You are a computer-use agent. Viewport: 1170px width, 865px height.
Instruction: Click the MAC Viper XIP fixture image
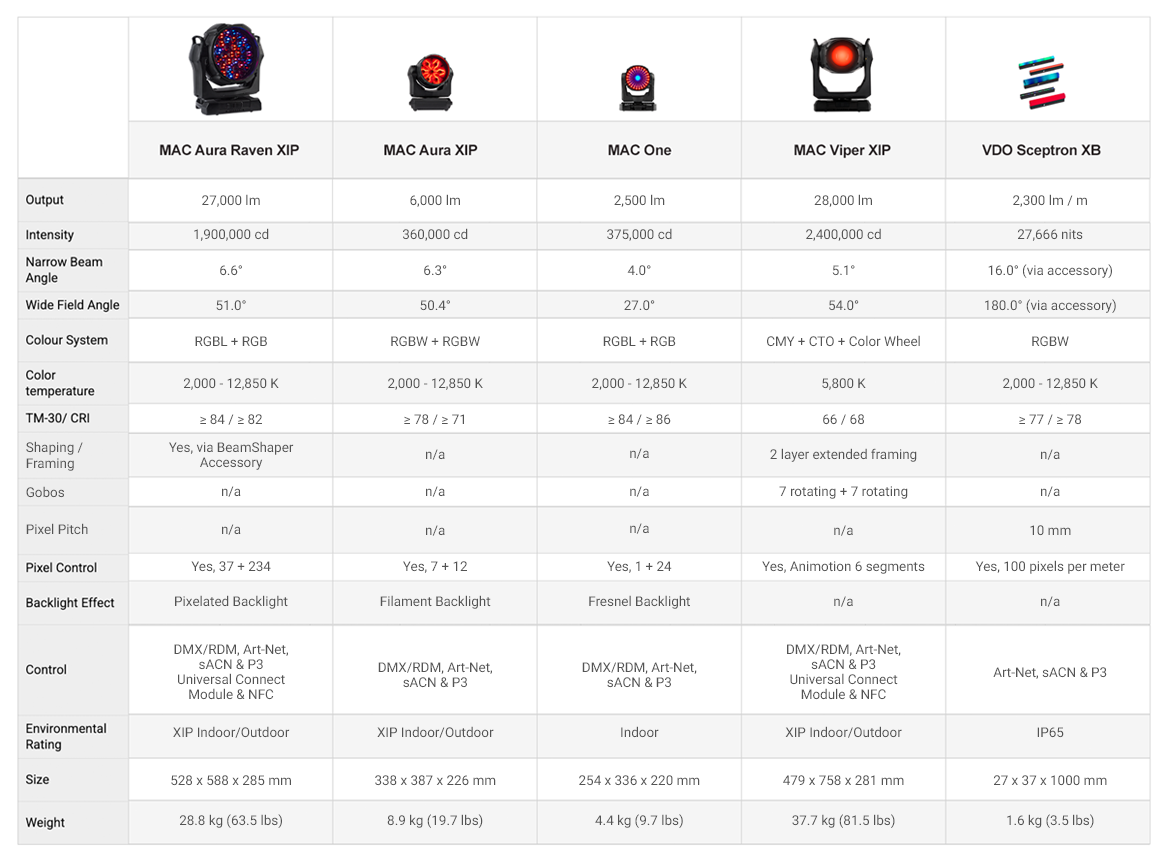[x=842, y=75]
